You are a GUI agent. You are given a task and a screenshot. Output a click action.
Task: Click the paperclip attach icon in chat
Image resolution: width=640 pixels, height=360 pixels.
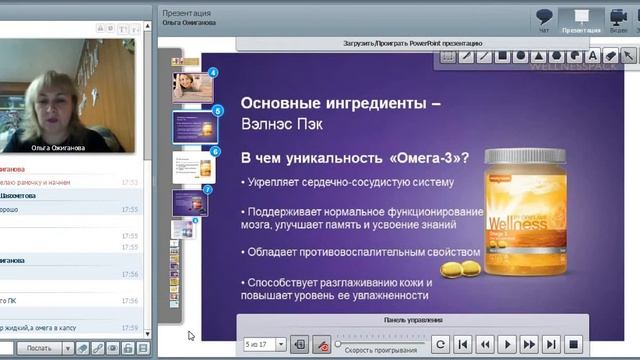tap(82, 348)
